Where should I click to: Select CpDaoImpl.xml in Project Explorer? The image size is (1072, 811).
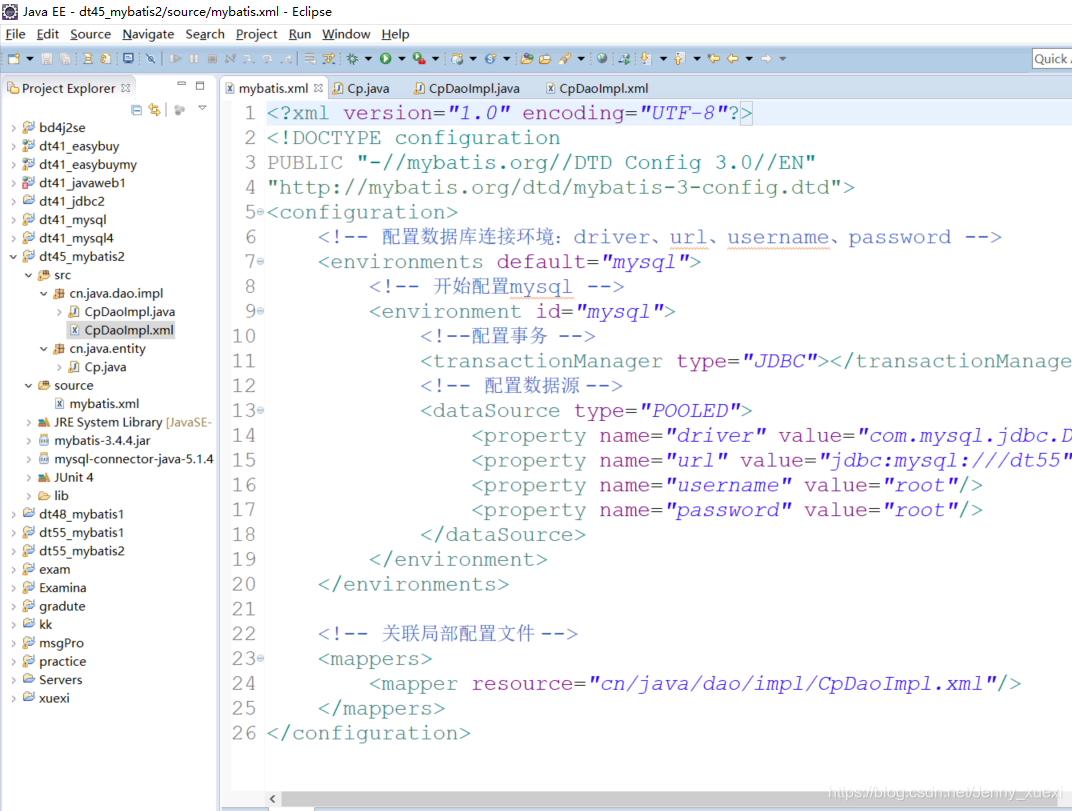tap(122, 330)
